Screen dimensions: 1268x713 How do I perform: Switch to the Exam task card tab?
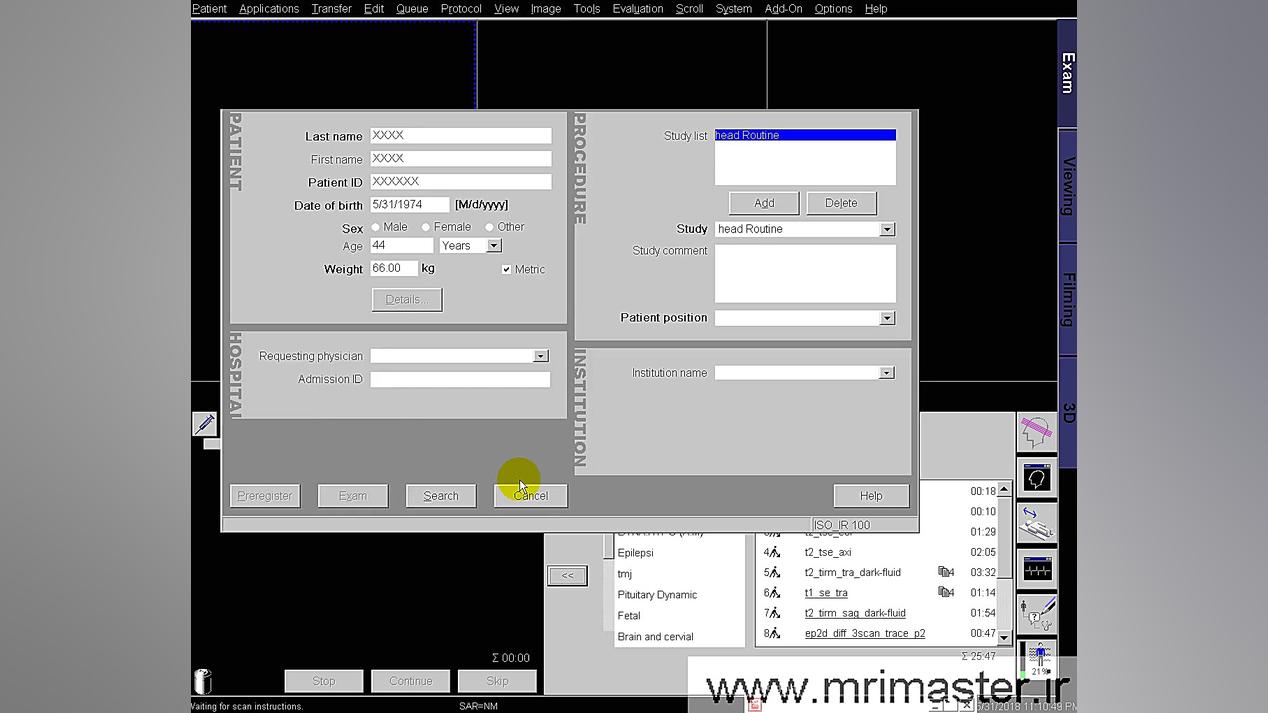[1067, 72]
